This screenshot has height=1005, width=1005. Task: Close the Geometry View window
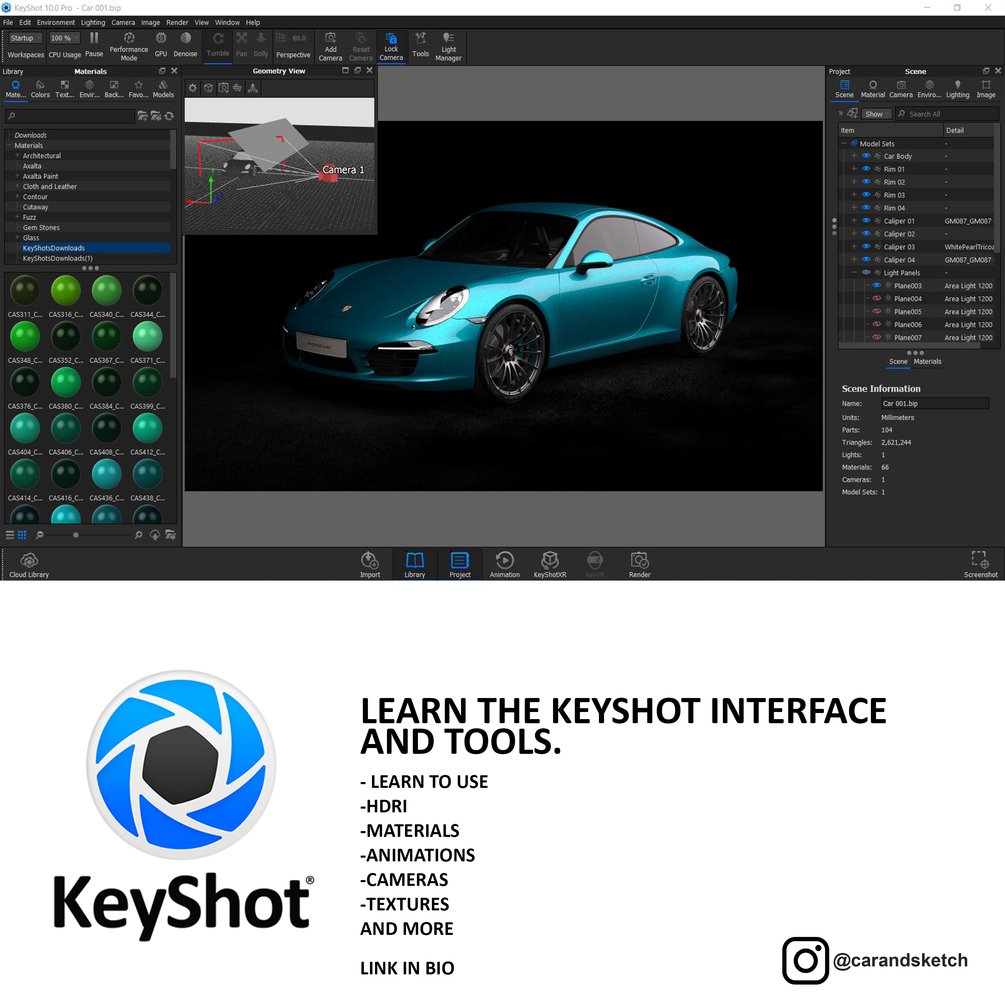[x=369, y=71]
